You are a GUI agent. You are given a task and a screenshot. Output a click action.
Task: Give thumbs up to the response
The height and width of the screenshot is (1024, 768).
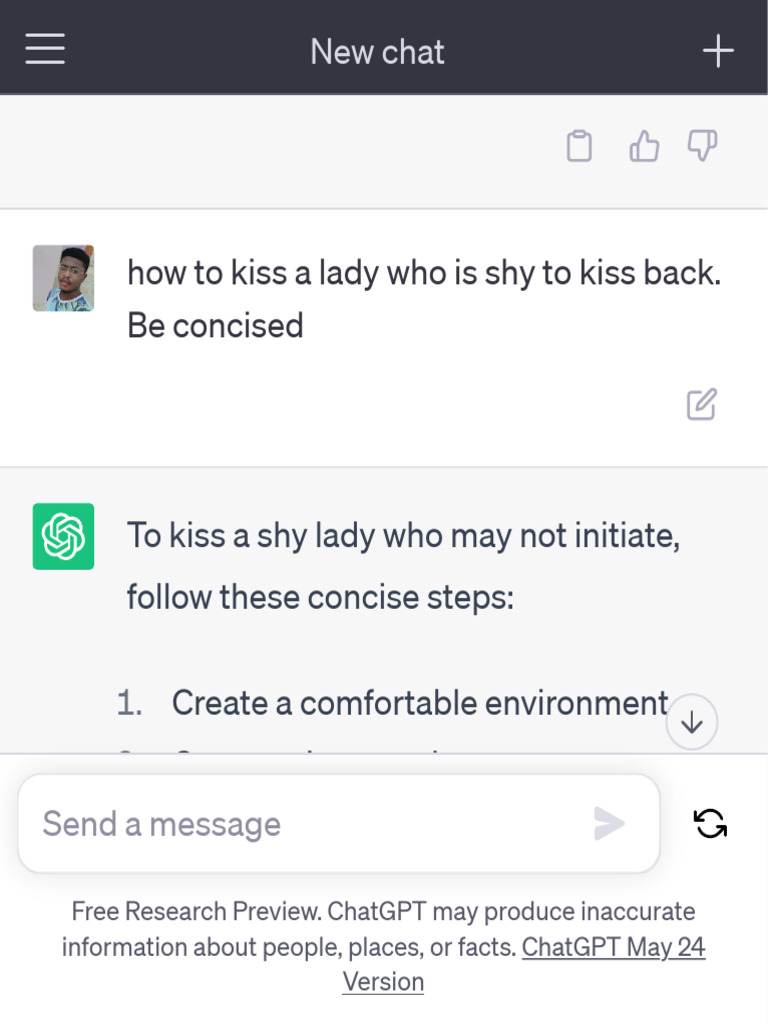click(644, 147)
